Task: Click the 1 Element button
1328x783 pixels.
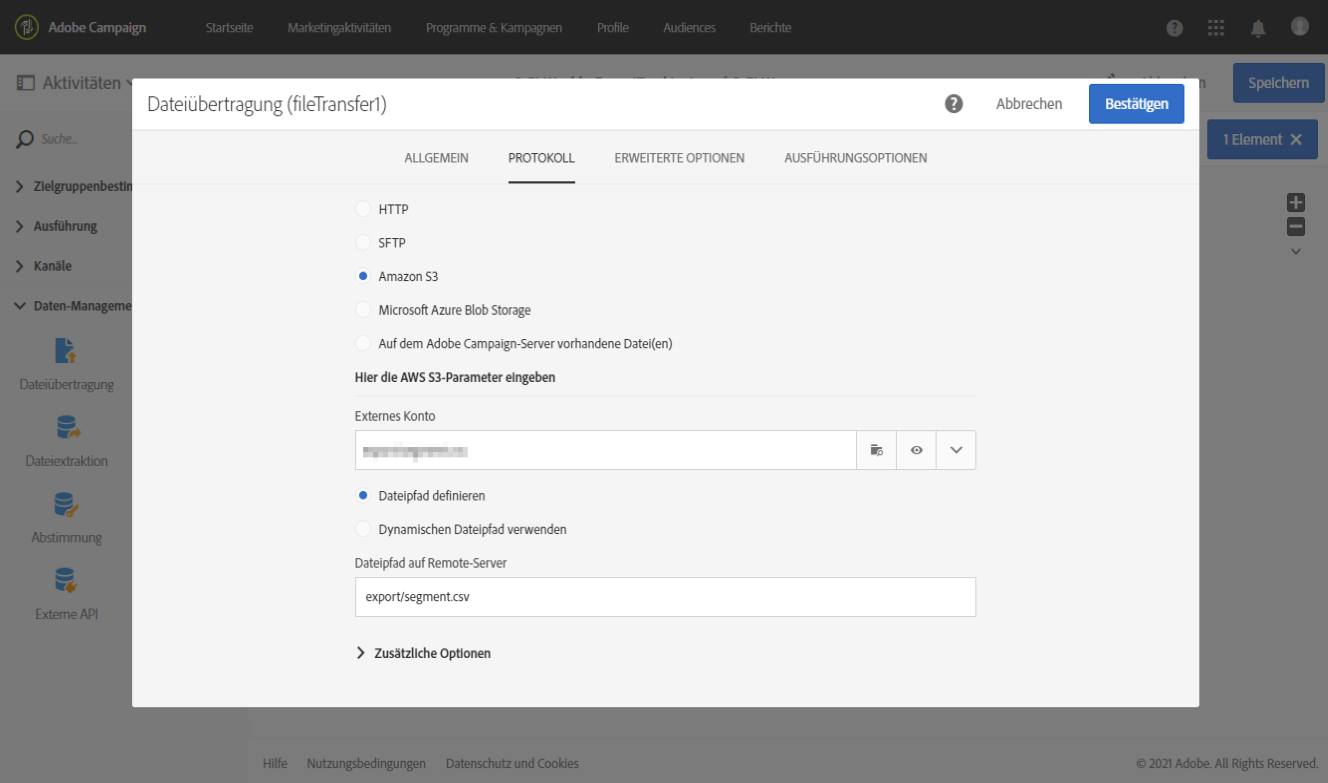Action: pos(1262,140)
